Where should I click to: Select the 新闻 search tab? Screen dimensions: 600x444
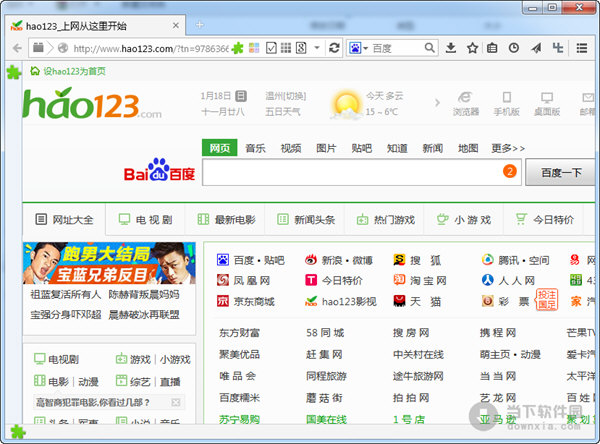coord(432,148)
